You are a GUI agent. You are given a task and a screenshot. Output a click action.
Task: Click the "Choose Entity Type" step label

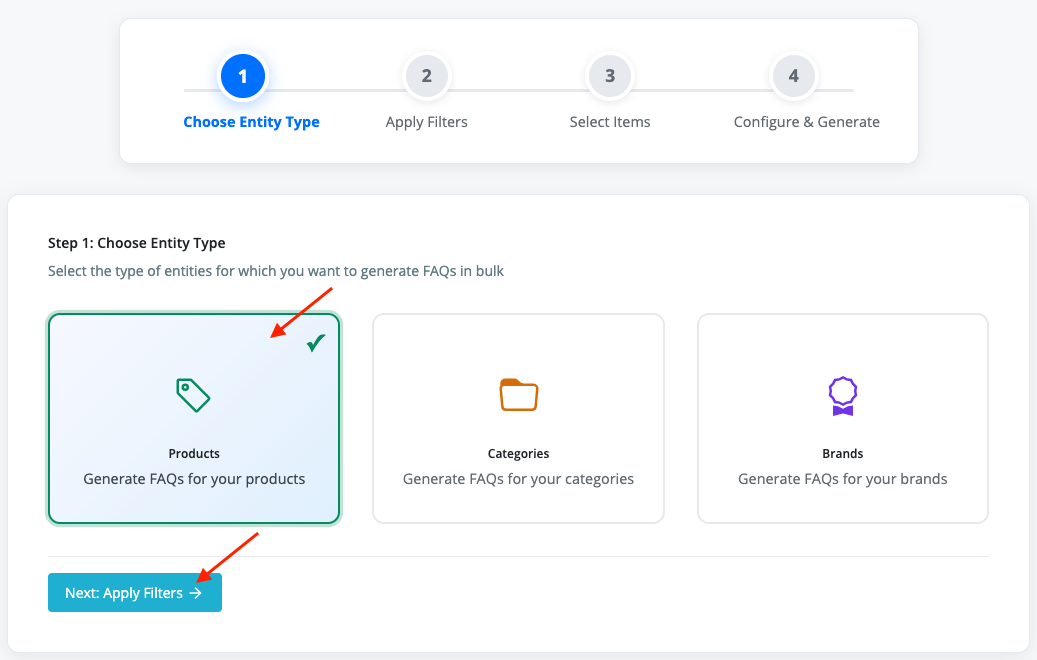coord(251,122)
